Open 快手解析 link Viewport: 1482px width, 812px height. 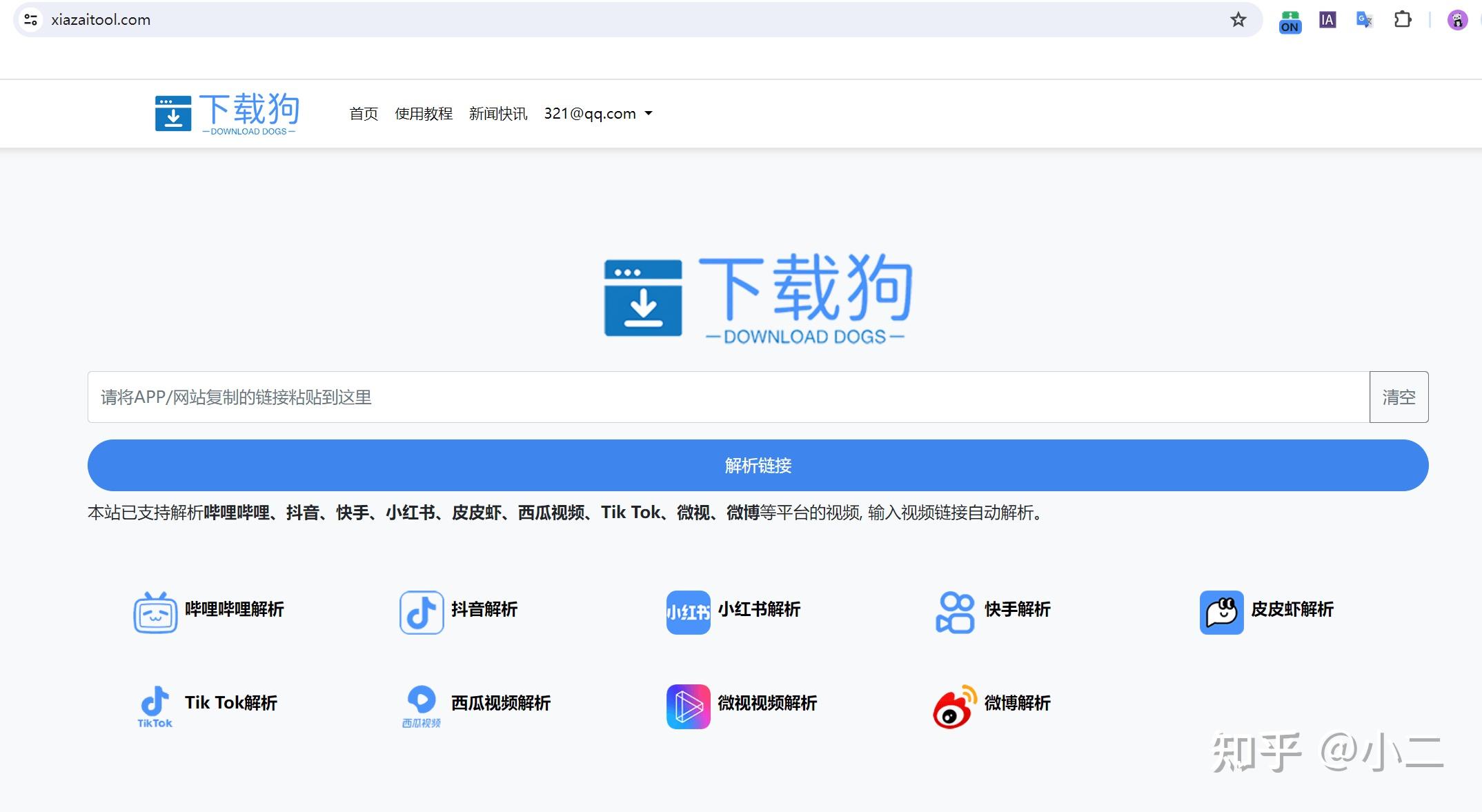click(1018, 609)
